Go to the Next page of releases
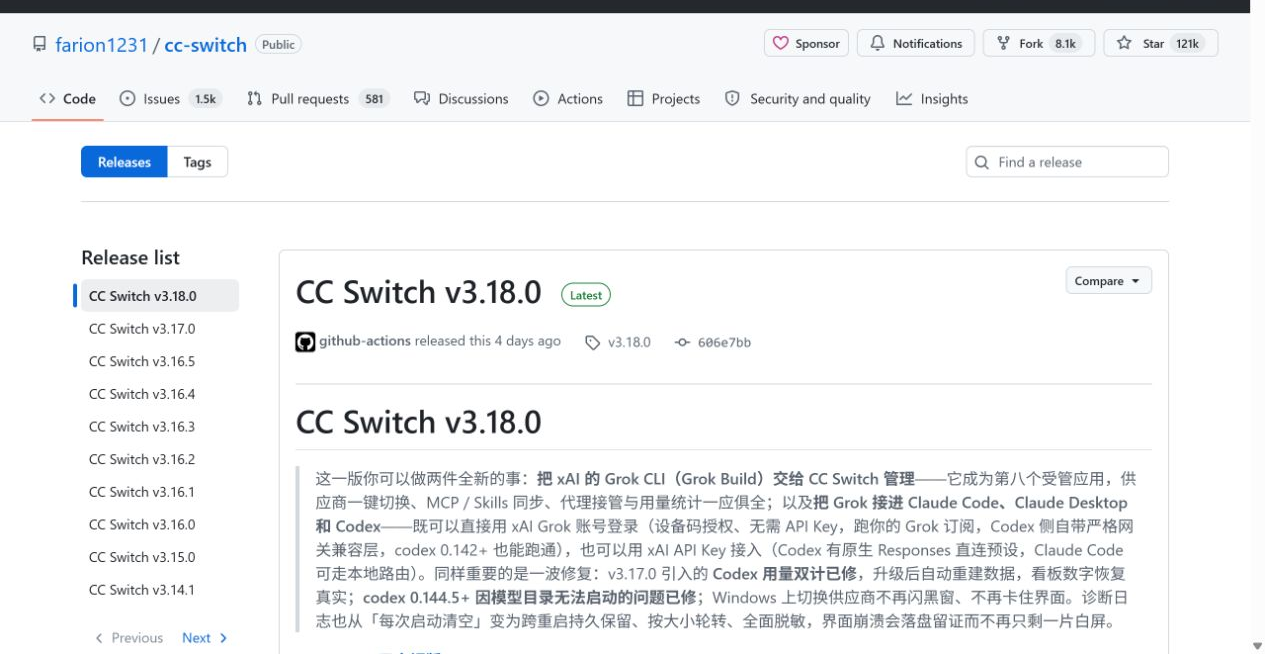 point(205,638)
